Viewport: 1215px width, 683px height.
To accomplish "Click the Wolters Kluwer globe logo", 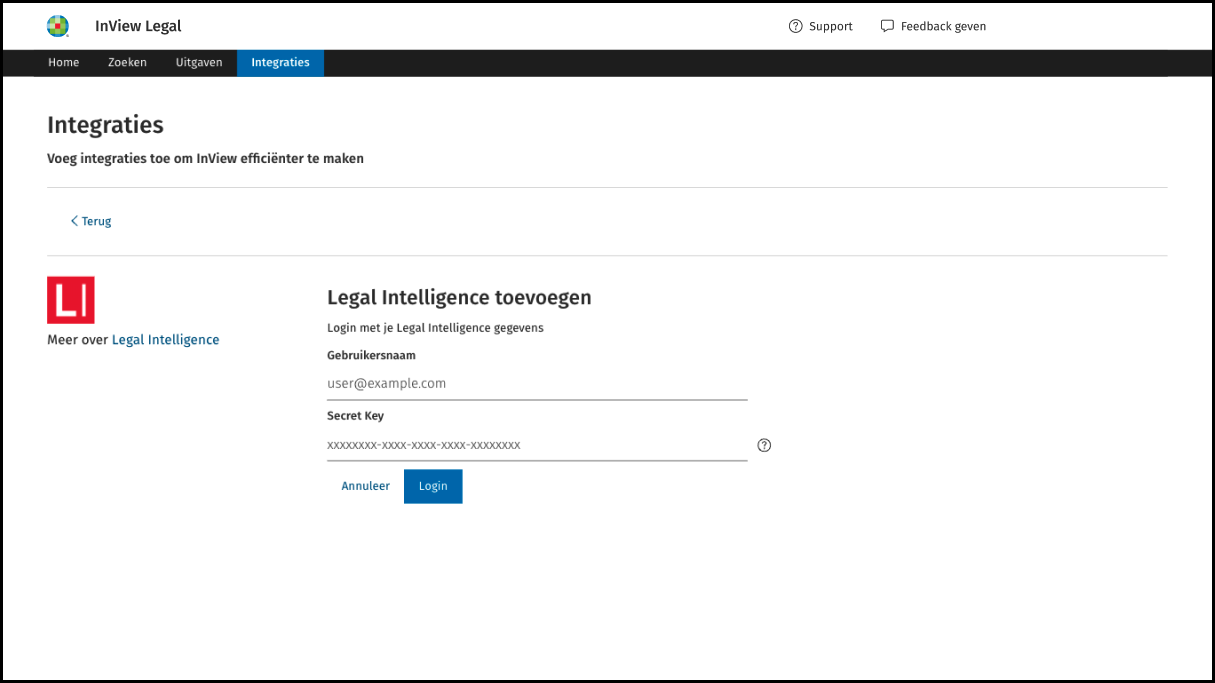I will (x=58, y=26).
